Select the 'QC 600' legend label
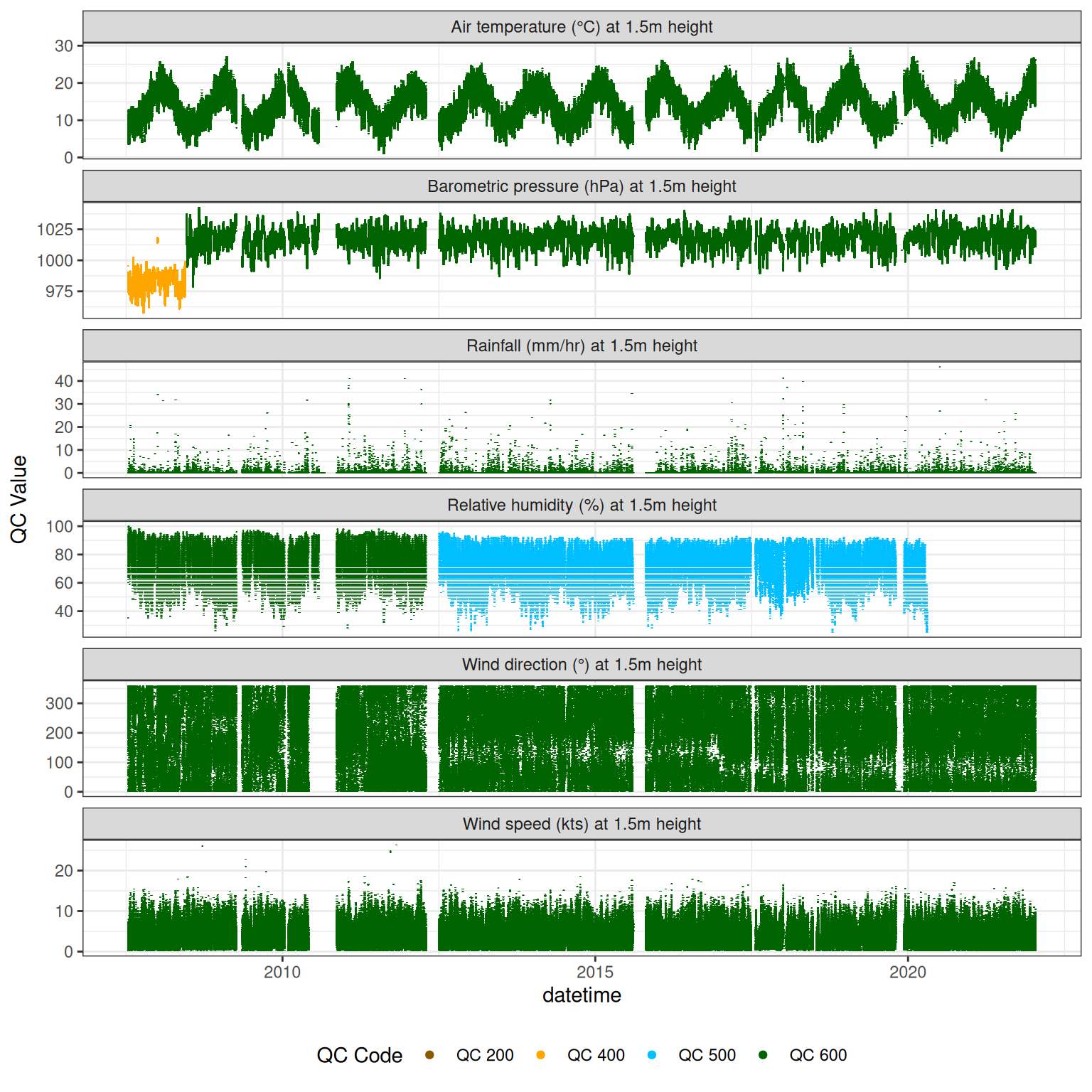This screenshot has height=1092, width=1092. 818,1055
